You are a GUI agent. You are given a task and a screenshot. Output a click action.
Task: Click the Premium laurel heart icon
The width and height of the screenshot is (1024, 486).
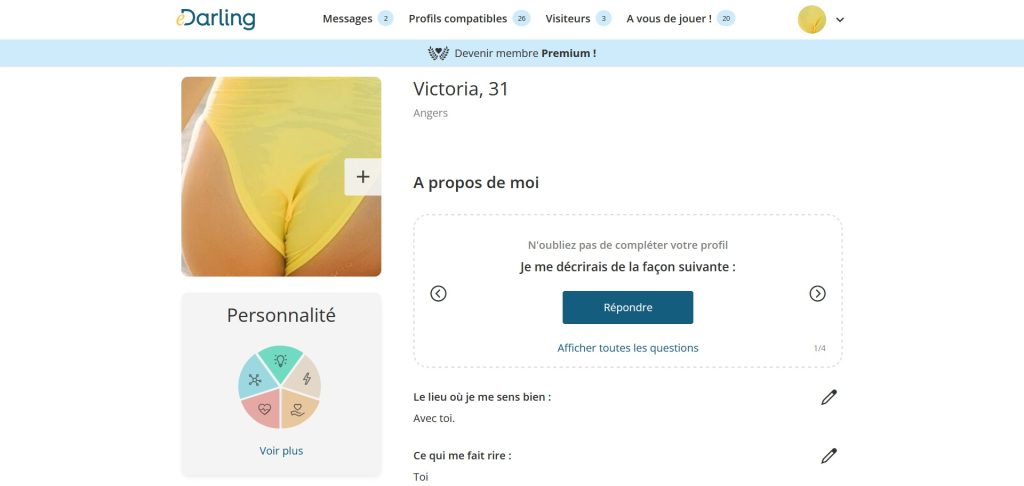tap(438, 54)
